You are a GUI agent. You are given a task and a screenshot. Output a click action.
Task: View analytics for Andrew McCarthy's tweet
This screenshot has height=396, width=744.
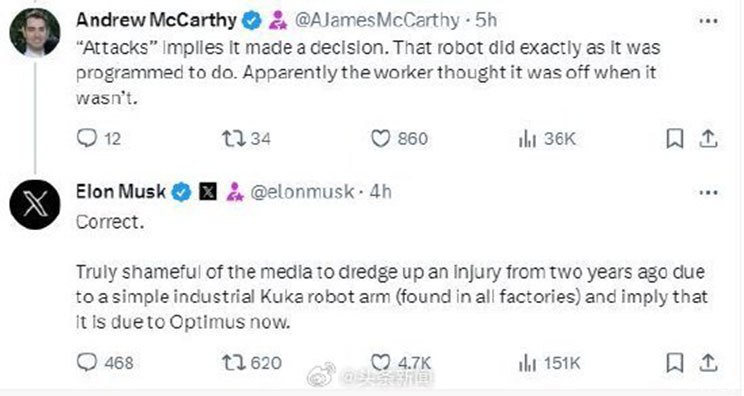click(x=547, y=139)
